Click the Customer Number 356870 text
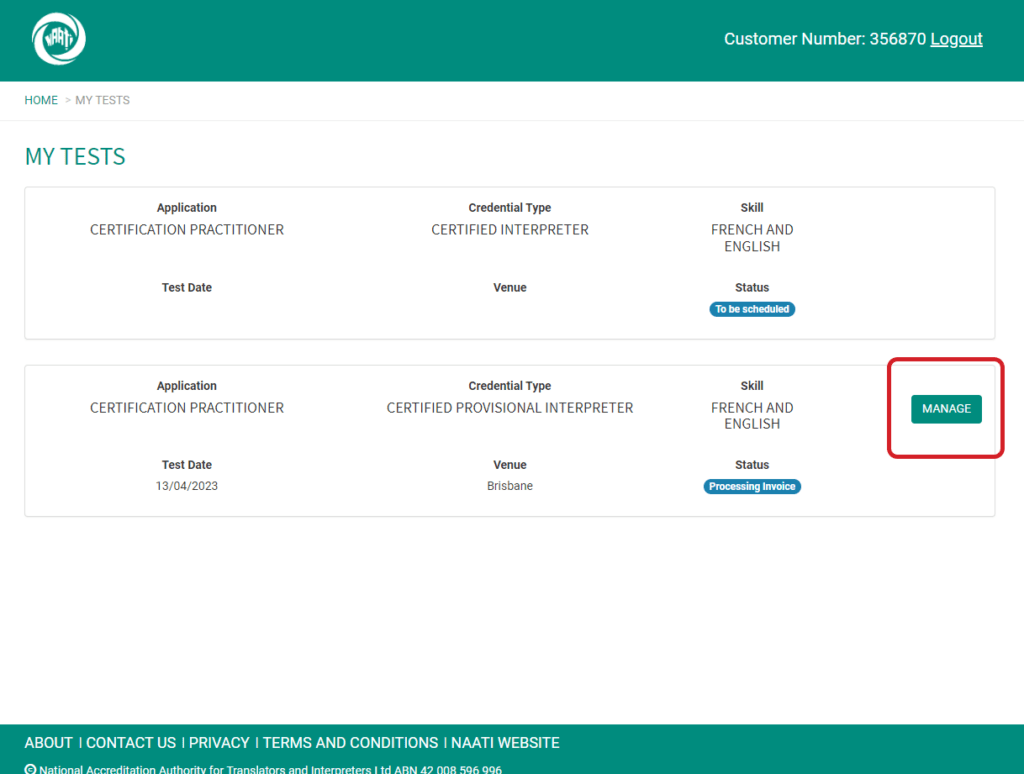The height and width of the screenshot is (774, 1024). (x=824, y=39)
